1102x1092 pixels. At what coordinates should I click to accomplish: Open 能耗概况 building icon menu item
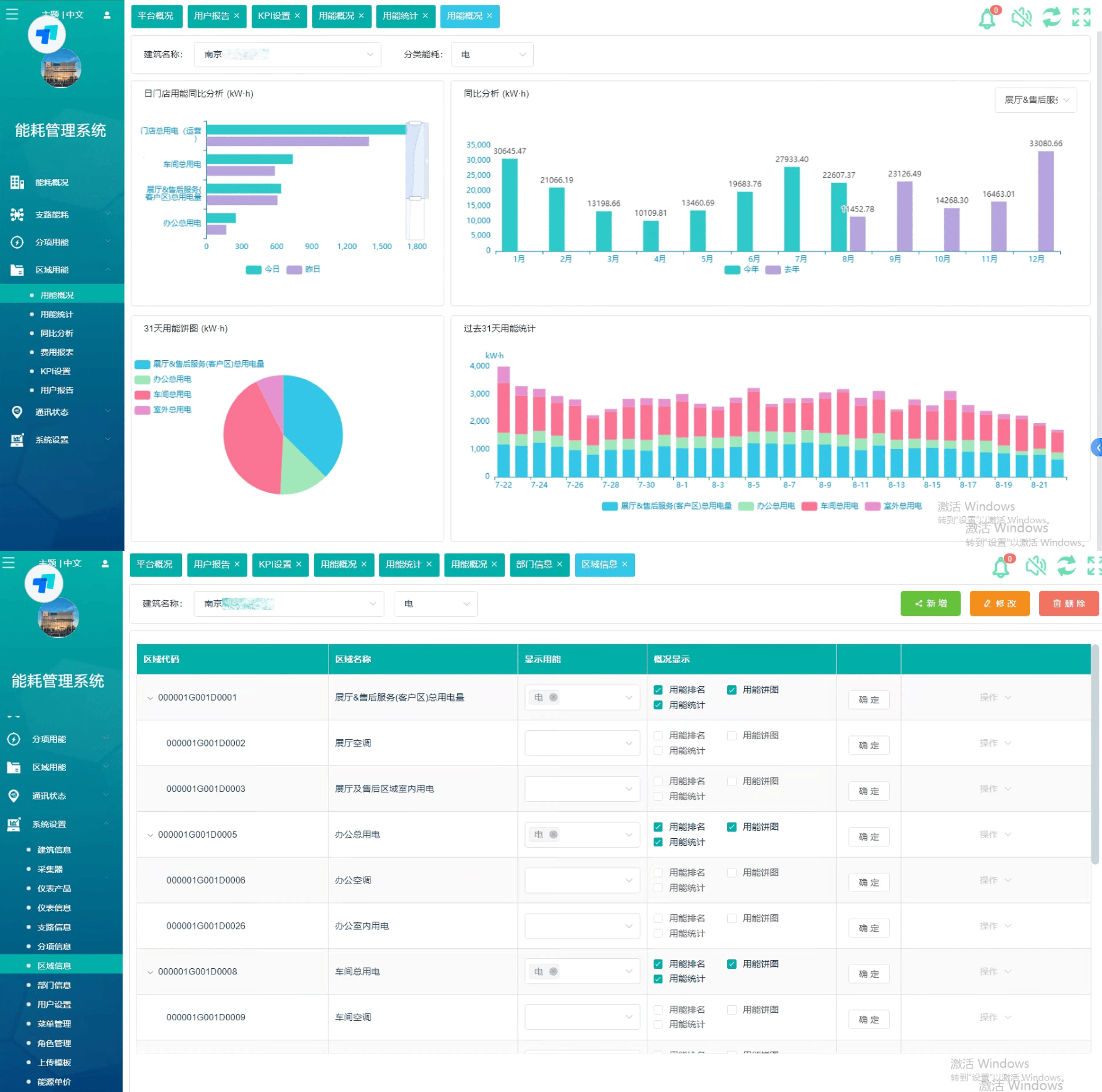pyautogui.click(x=51, y=182)
